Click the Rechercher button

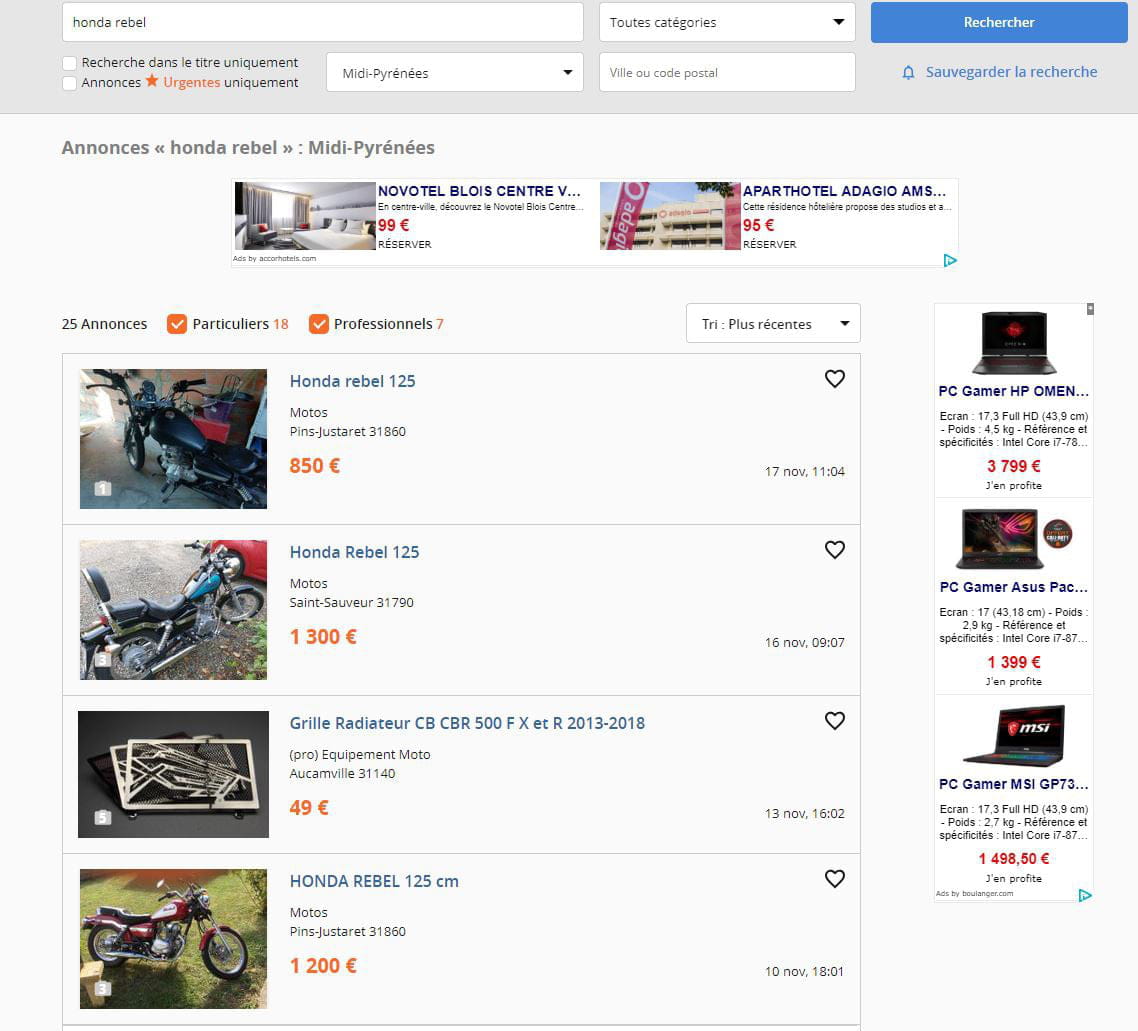999,22
